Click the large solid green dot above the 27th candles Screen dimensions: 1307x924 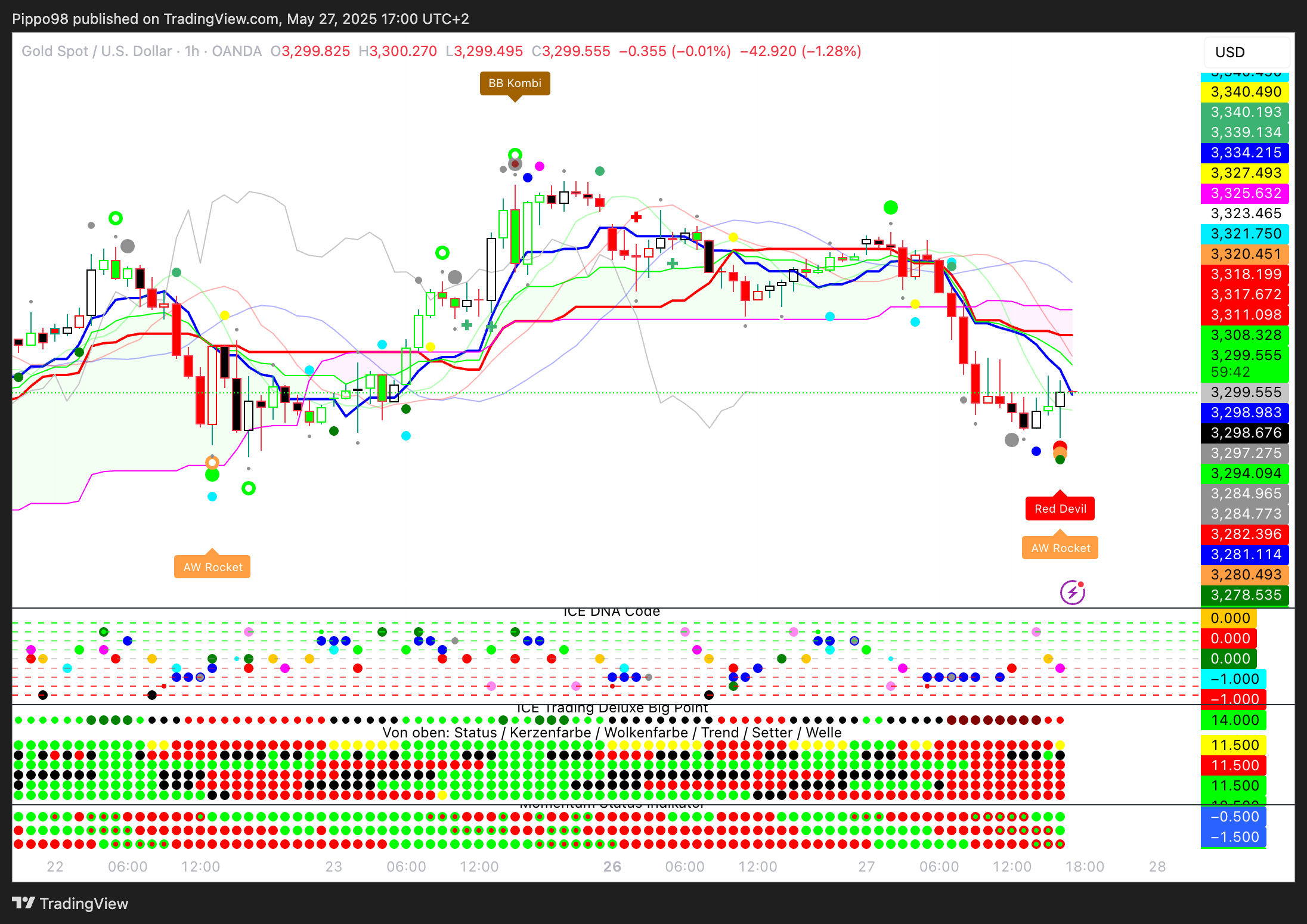coord(890,207)
